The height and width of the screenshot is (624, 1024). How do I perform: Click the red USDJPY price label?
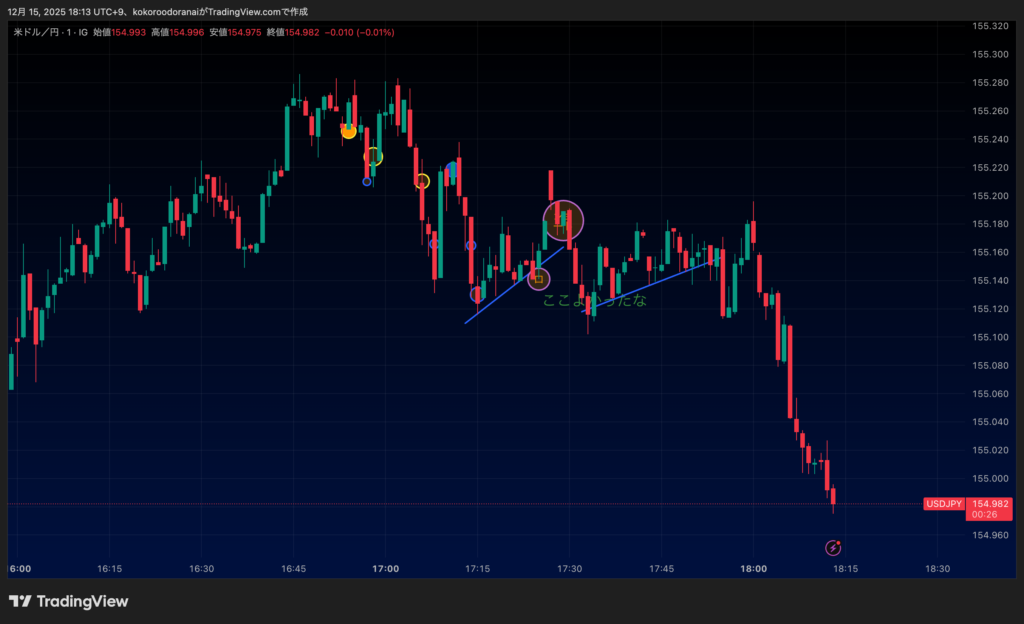pos(943,504)
